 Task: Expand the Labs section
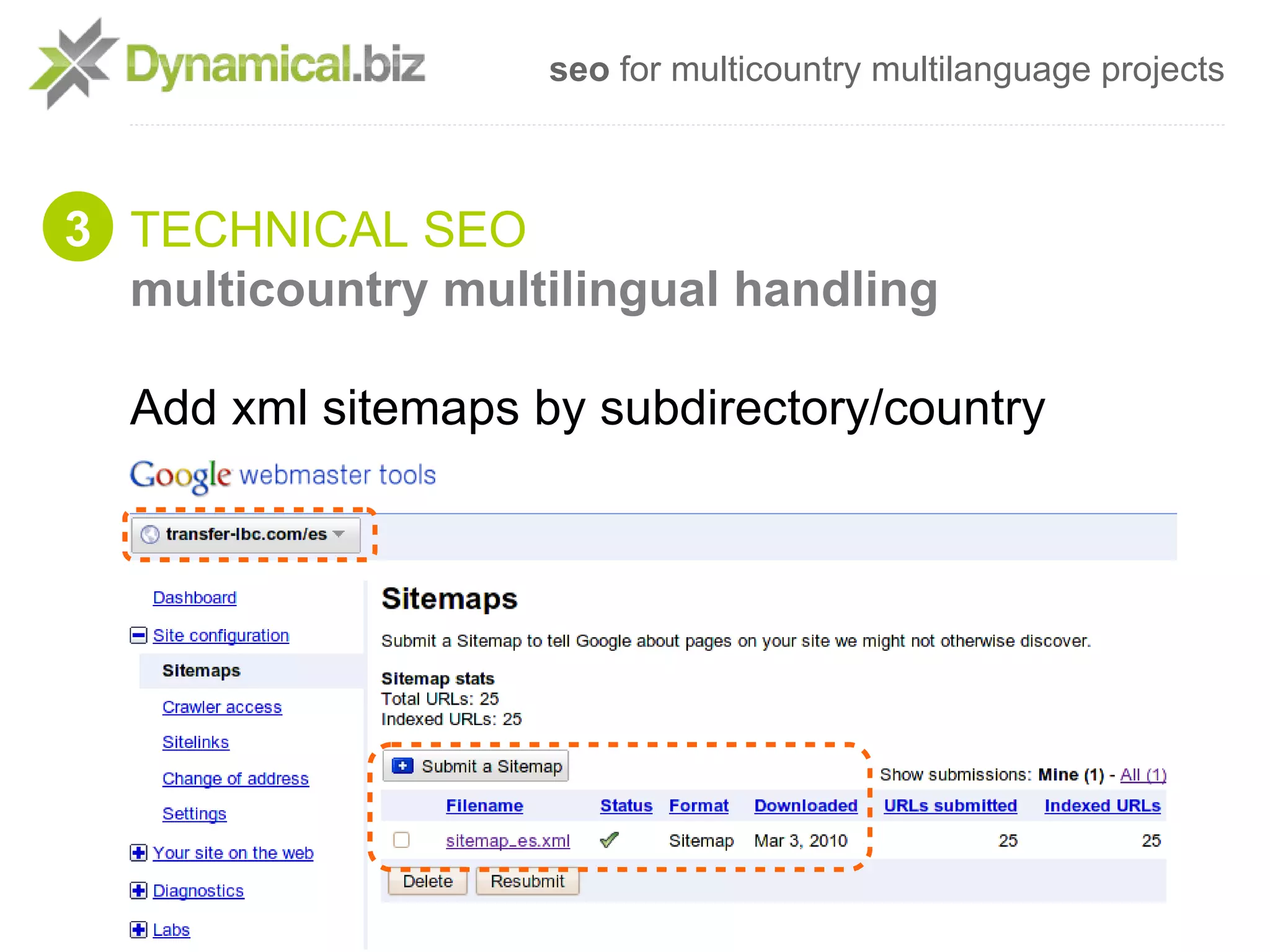point(138,930)
